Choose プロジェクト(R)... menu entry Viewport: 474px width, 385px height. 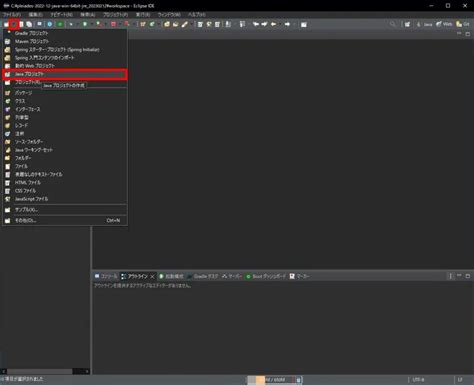click(x=65, y=82)
